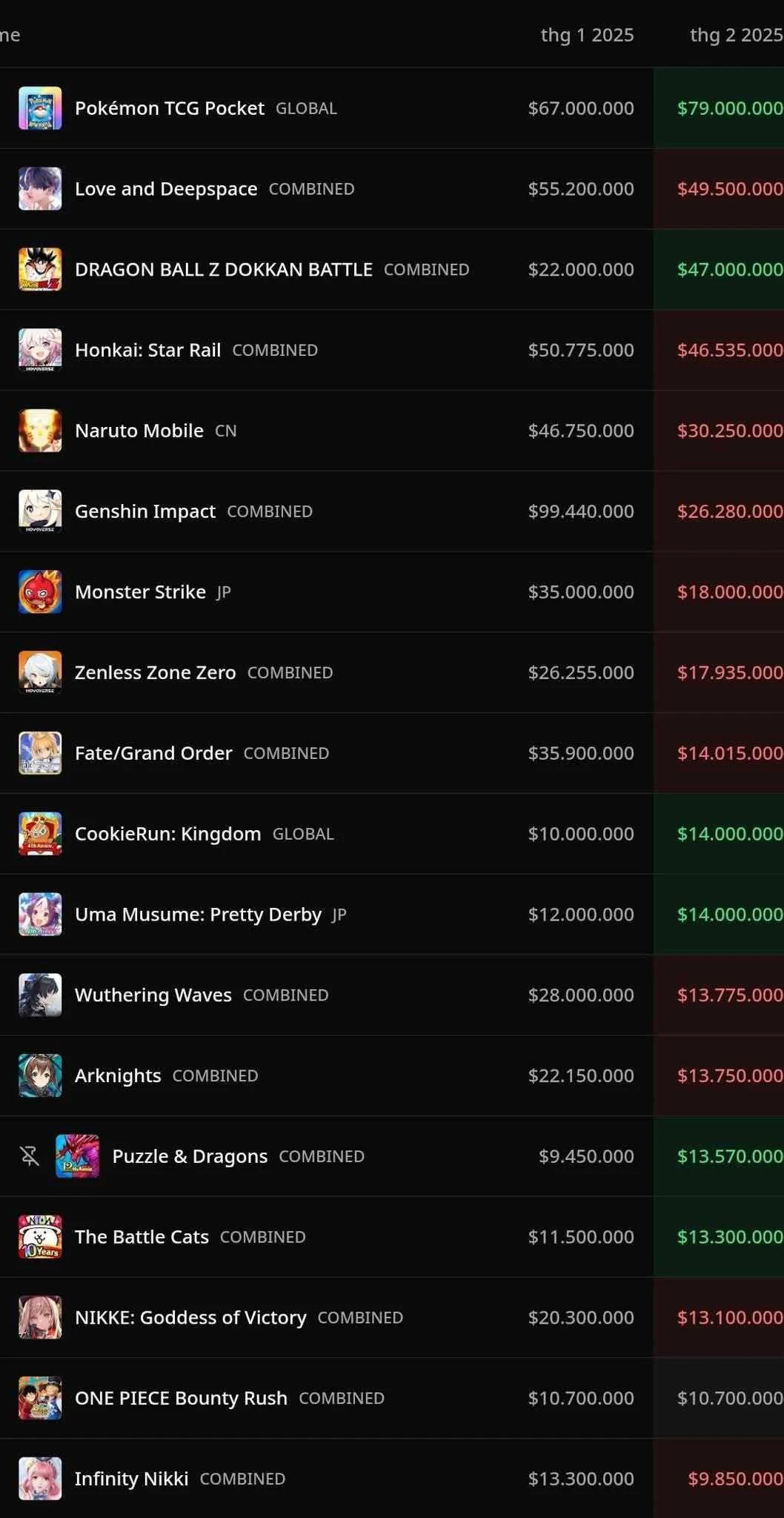Select NIKKE: Goddess of Victory row title
Image resolution: width=784 pixels, height=1518 pixels.
click(x=190, y=1318)
